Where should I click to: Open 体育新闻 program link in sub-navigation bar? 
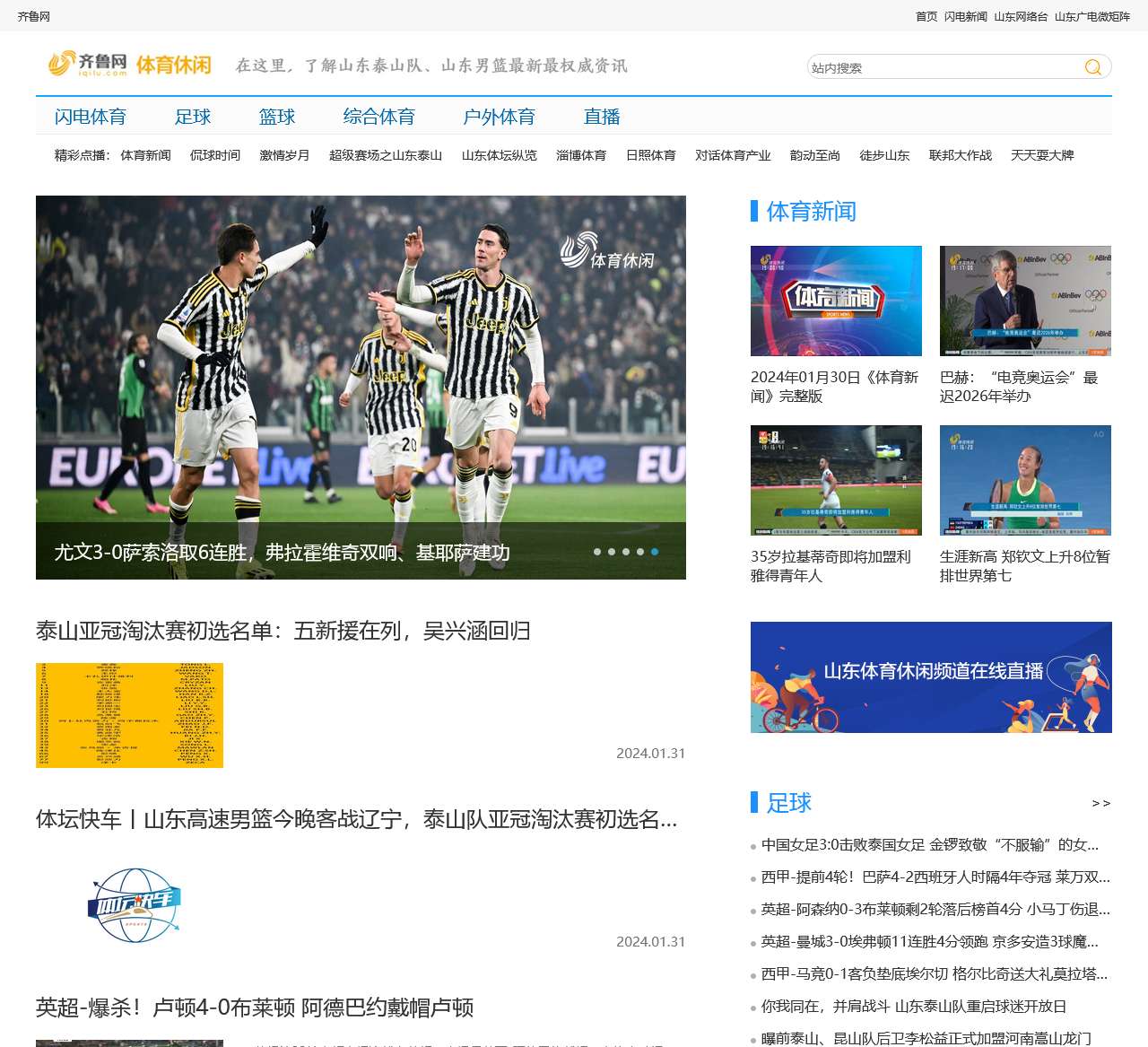[145, 155]
